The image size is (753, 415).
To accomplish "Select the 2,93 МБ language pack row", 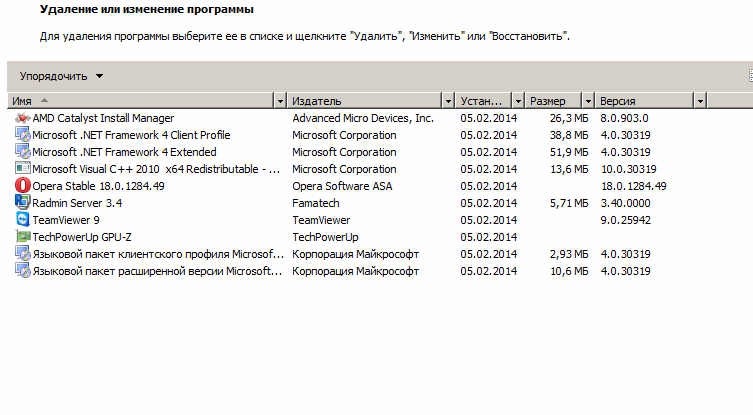I will [x=334, y=254].
